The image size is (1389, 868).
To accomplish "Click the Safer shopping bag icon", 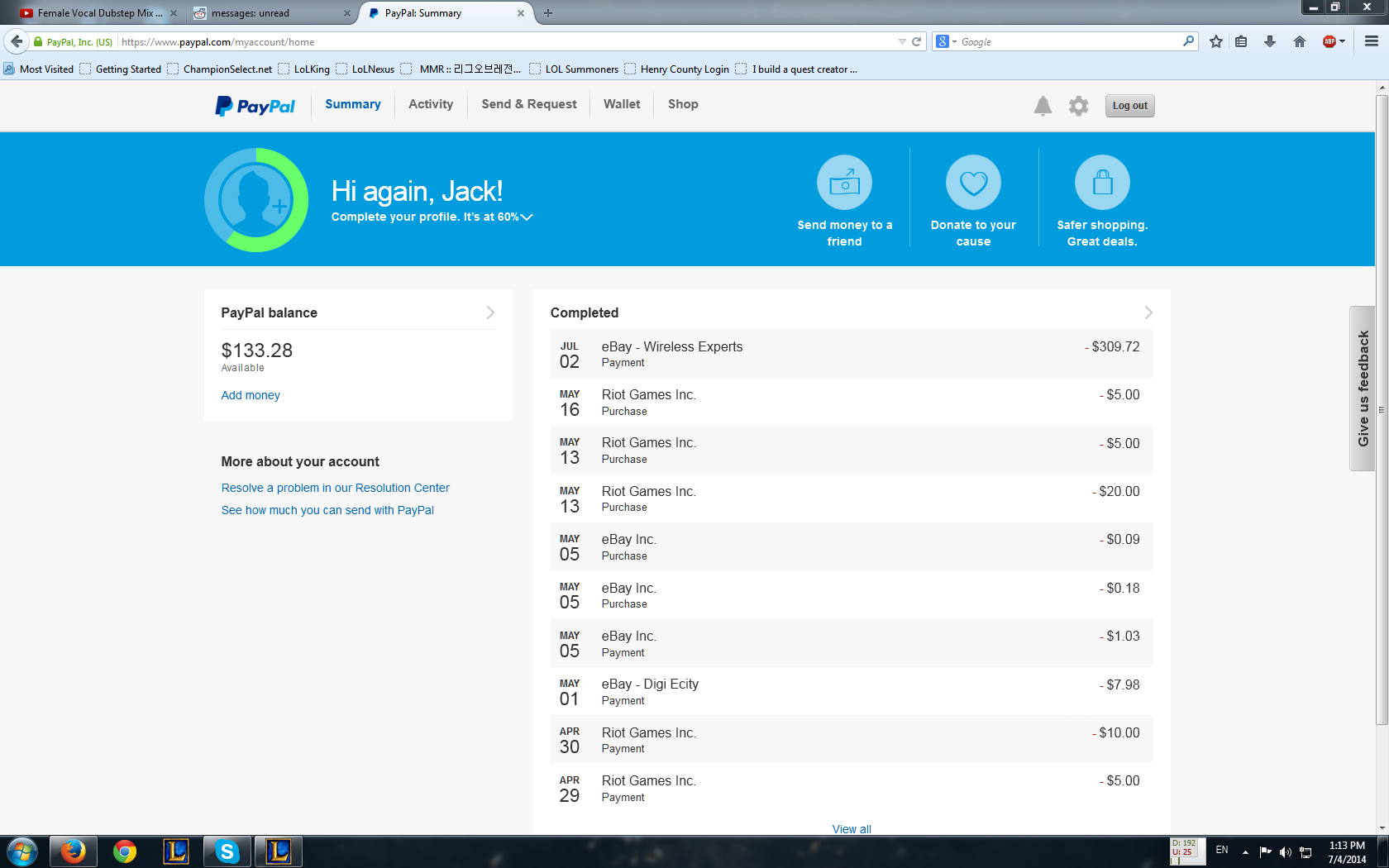I will click(1102, 183).
